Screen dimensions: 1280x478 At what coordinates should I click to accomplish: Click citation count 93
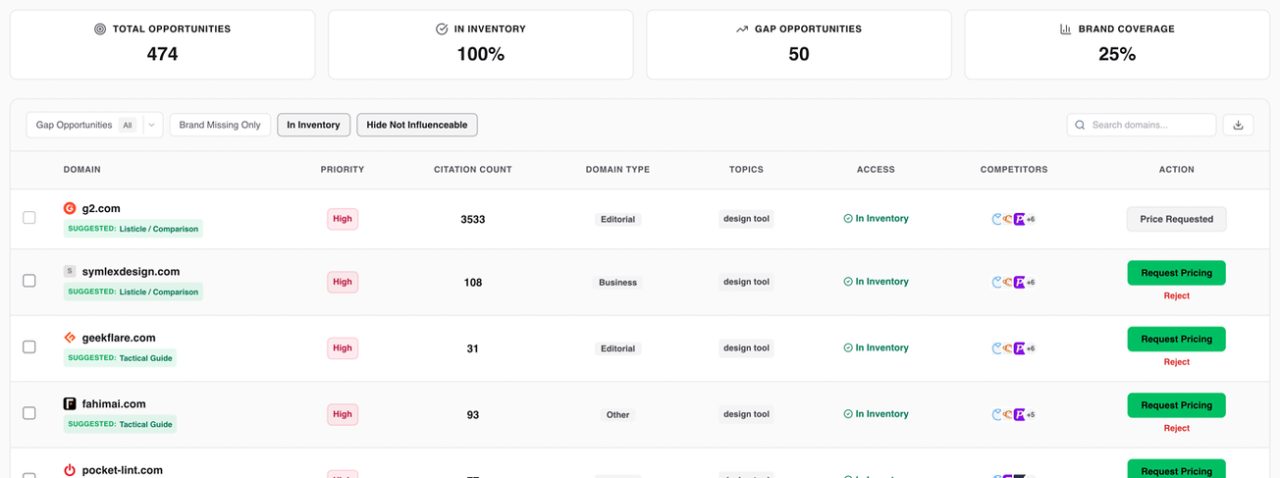[473, 414]
